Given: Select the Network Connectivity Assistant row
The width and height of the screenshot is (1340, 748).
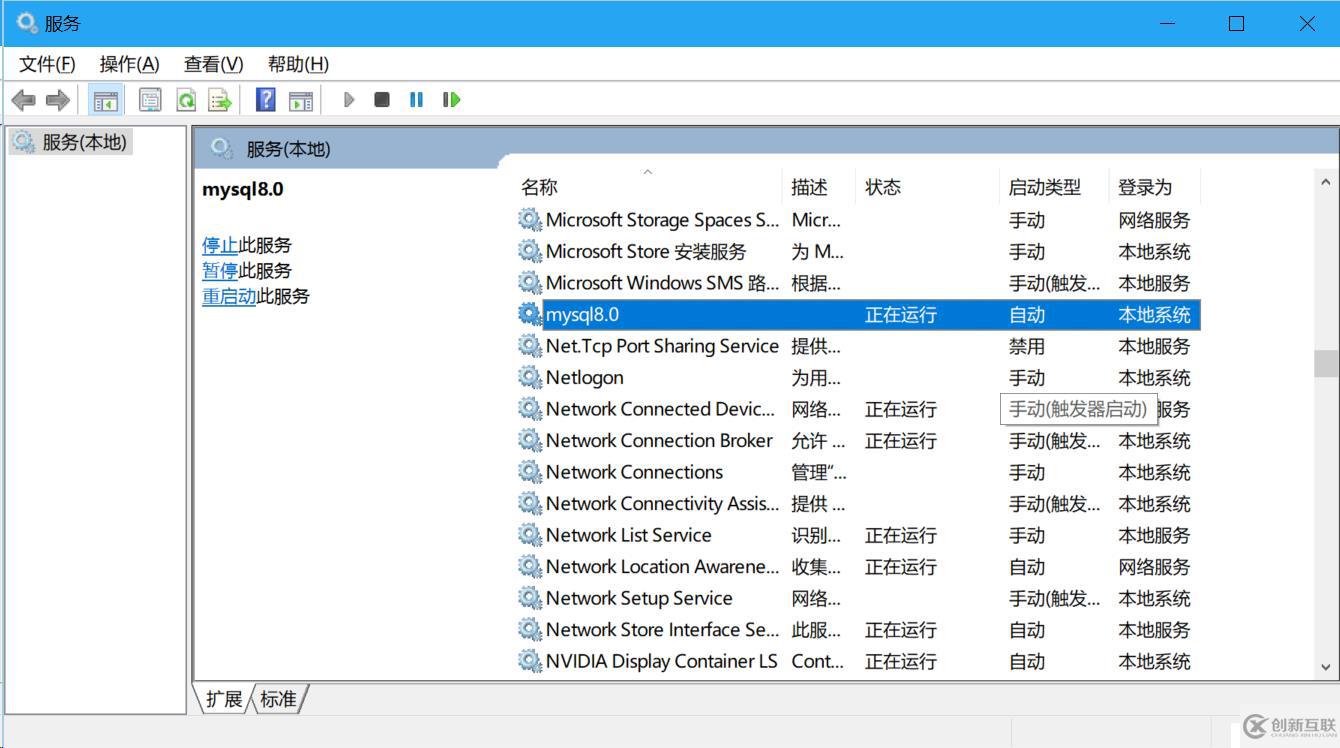Looking at the screenshot, I should coord(858,504).
